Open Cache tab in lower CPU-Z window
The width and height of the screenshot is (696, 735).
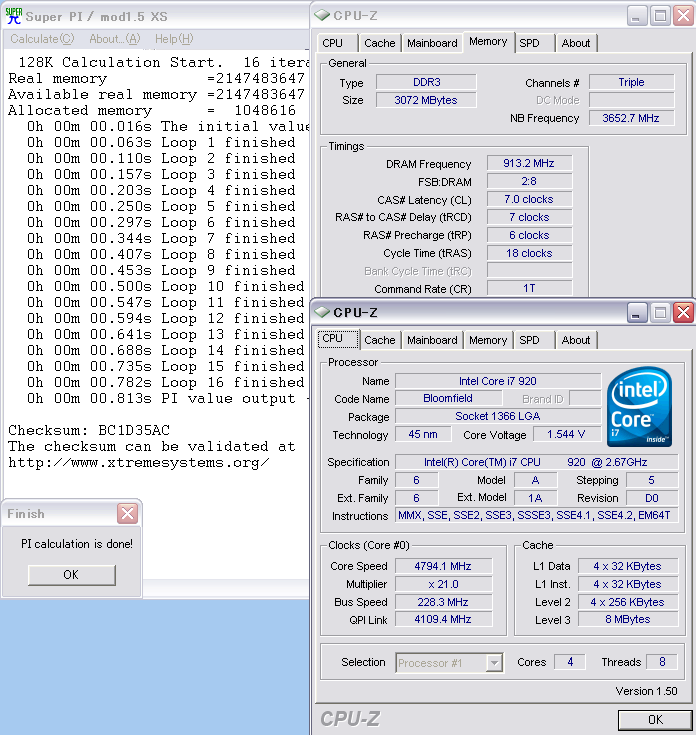pyautogui.click(x=380, y=340)
